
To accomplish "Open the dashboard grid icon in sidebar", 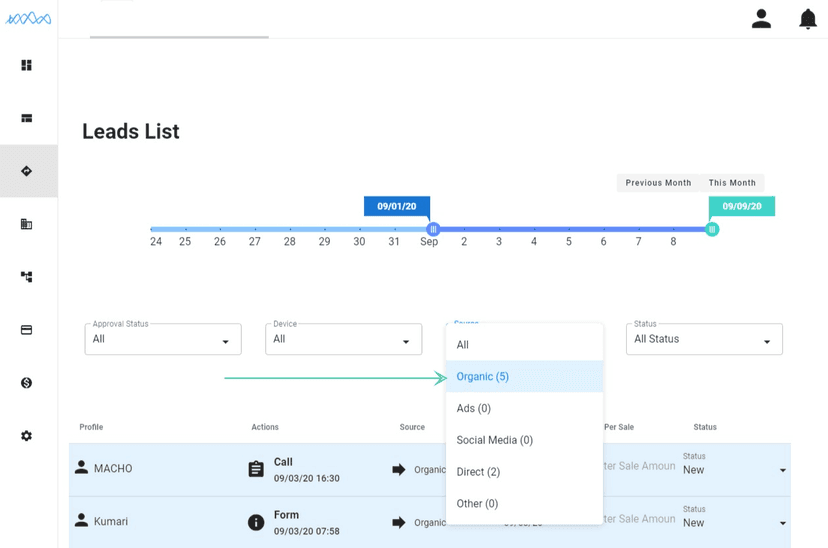I will 27,65.
